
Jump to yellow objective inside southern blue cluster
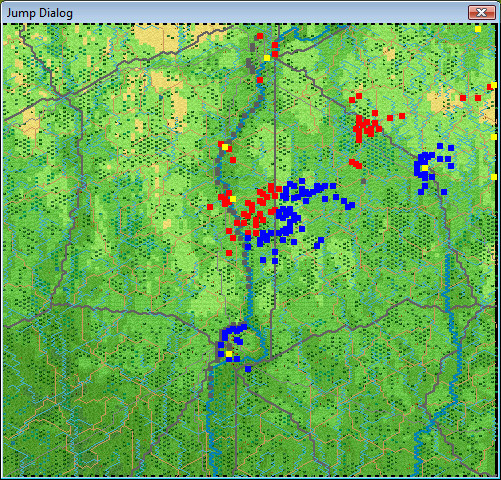229,354
